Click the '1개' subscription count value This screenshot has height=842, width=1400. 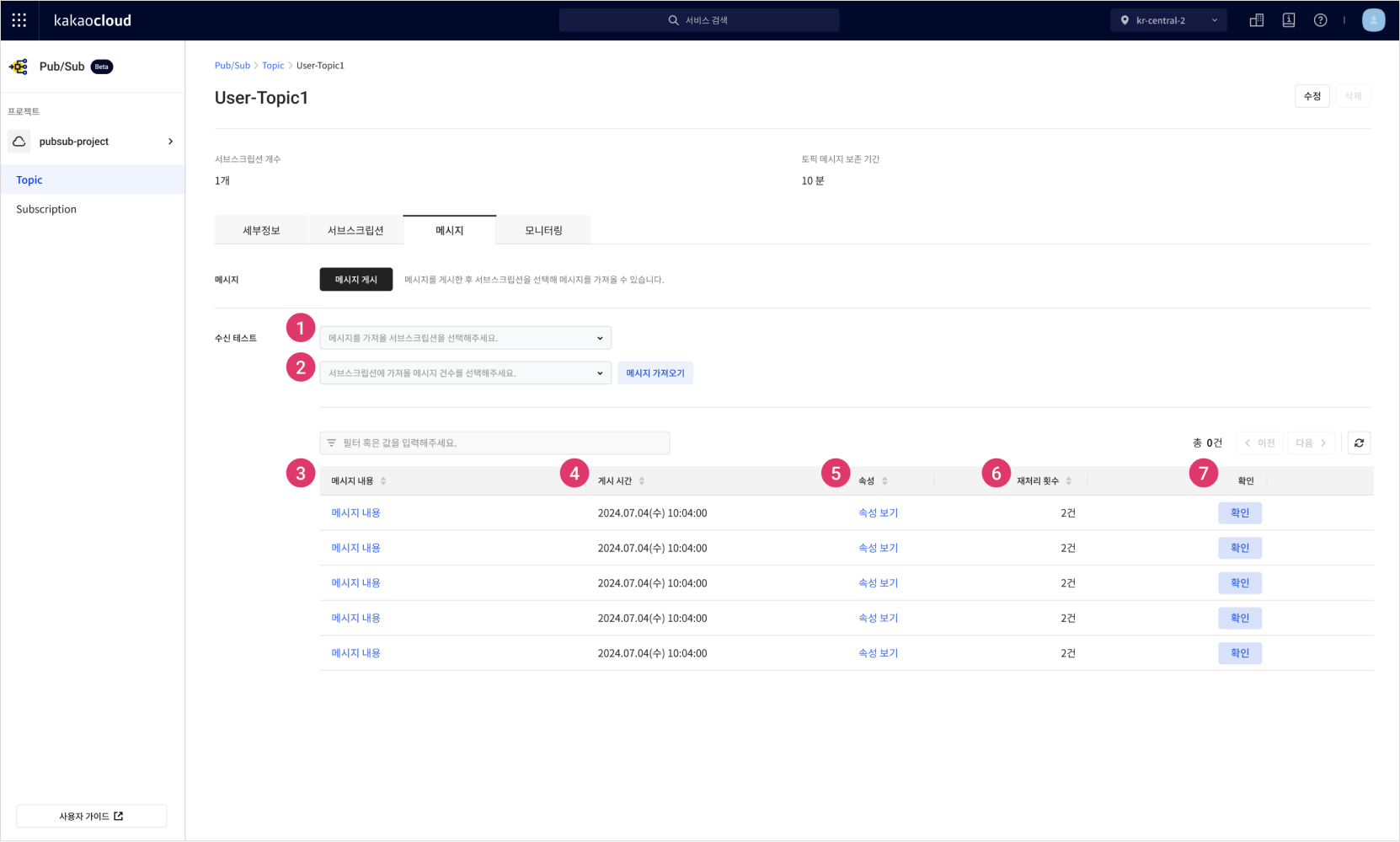(x=222, y=180)
